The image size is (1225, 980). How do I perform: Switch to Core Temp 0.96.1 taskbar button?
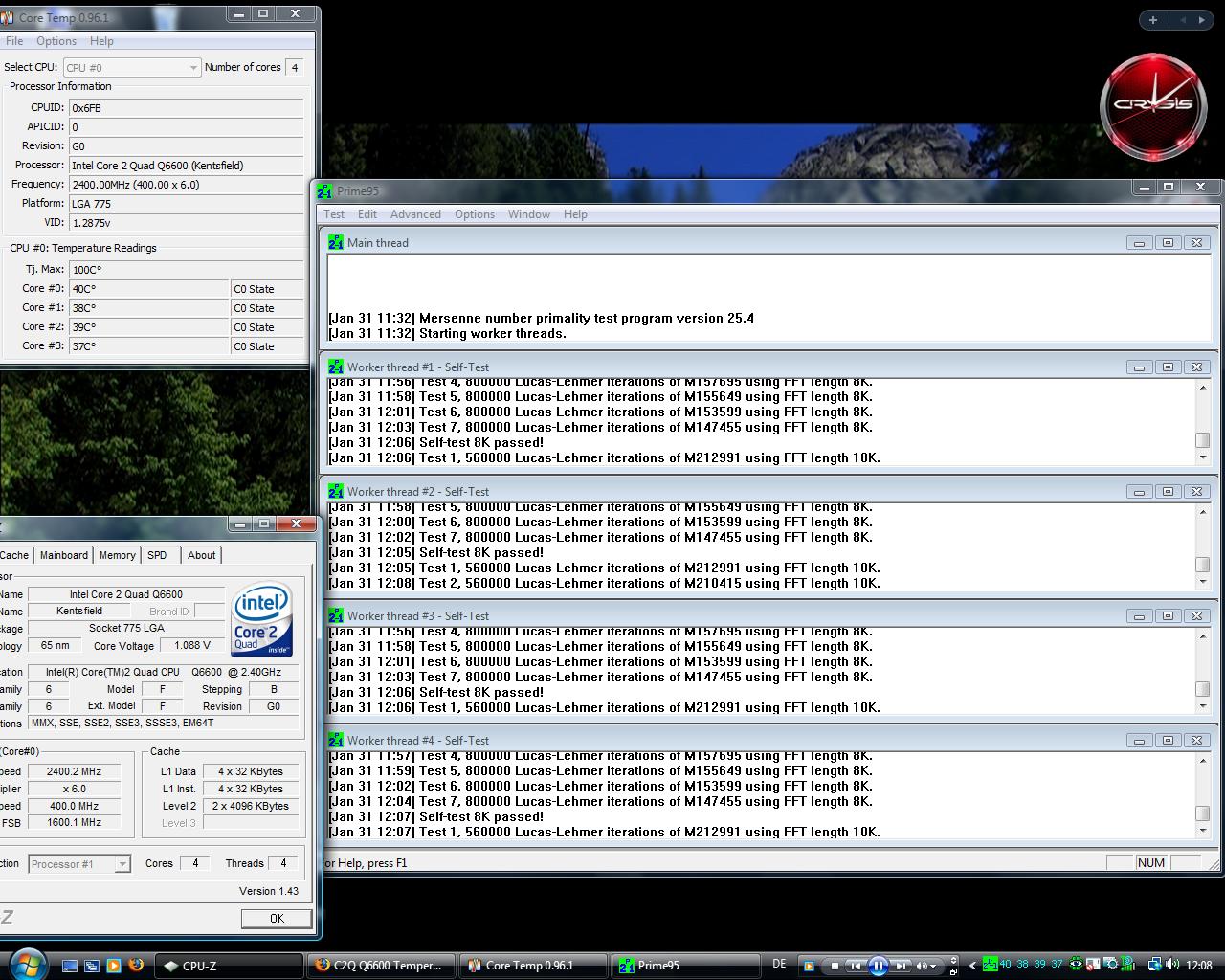click(x=533, y=966)
